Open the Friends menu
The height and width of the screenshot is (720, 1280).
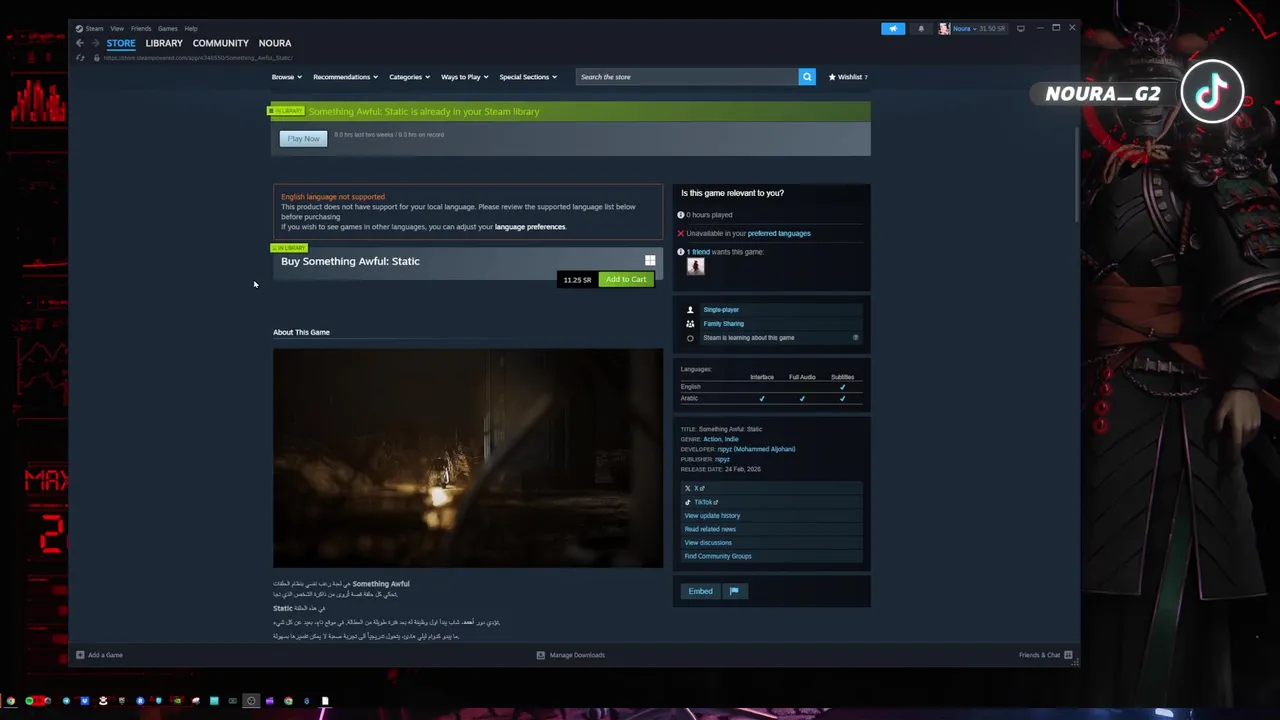click(141, 28)
